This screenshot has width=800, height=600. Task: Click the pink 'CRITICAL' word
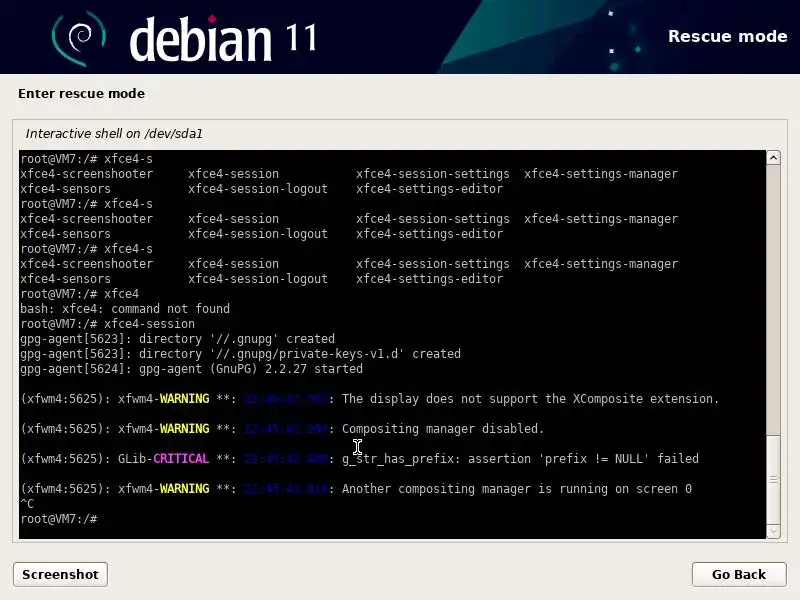(181, 459)
